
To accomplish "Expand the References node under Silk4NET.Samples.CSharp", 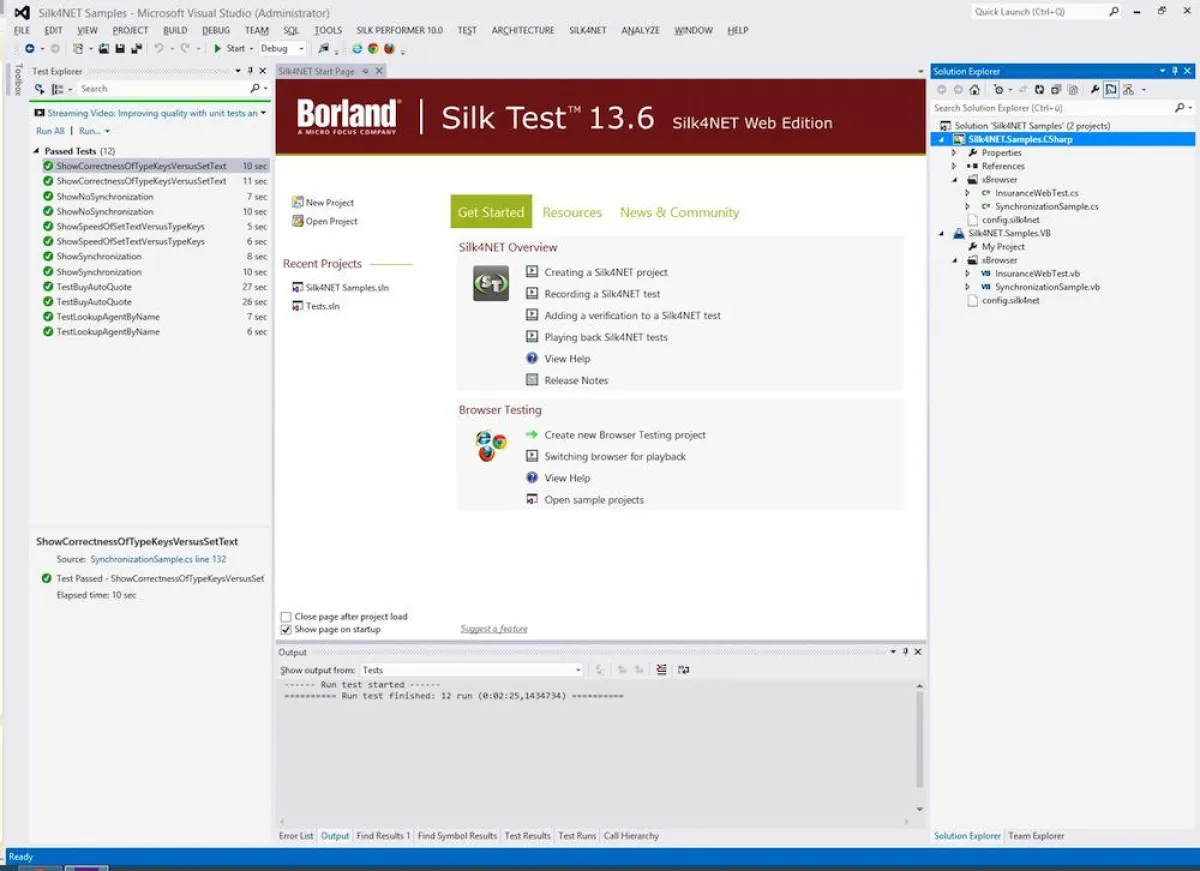I will [954, 165].
